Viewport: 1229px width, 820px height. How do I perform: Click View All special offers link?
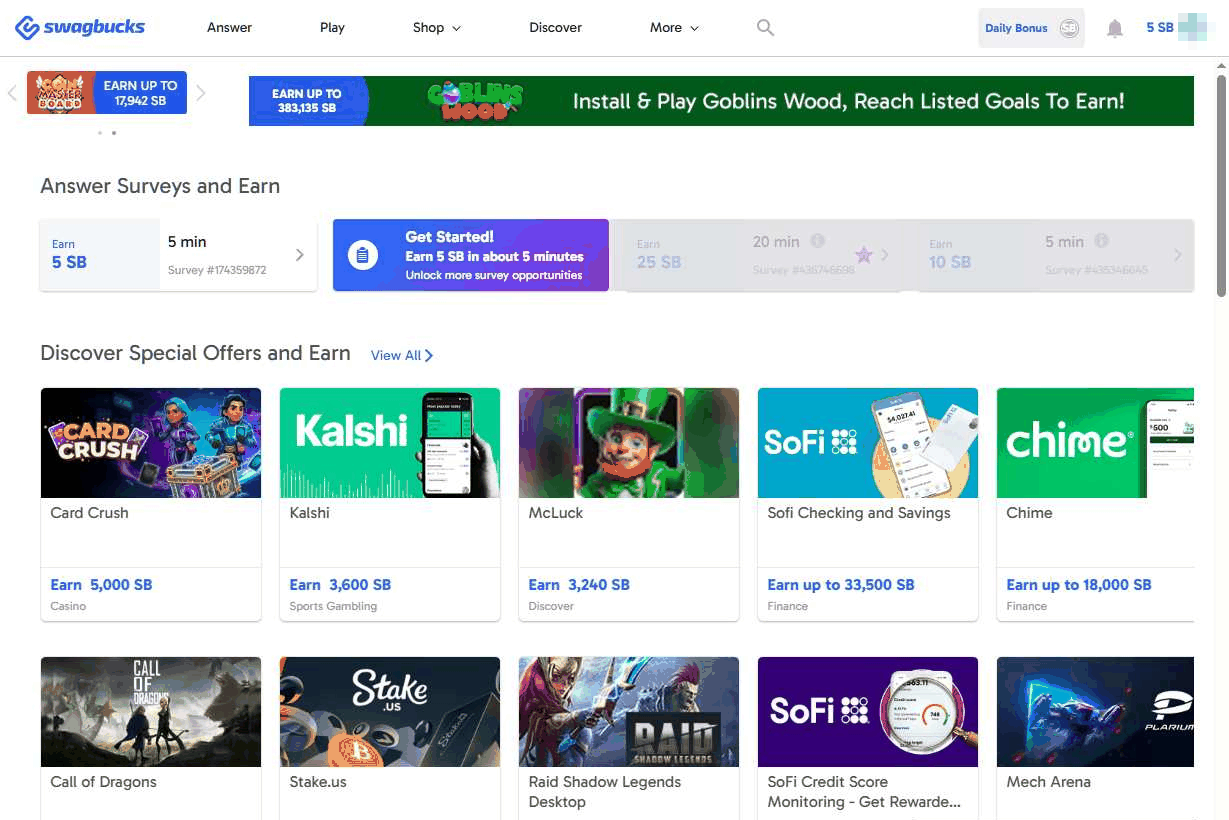coord(402,355)
